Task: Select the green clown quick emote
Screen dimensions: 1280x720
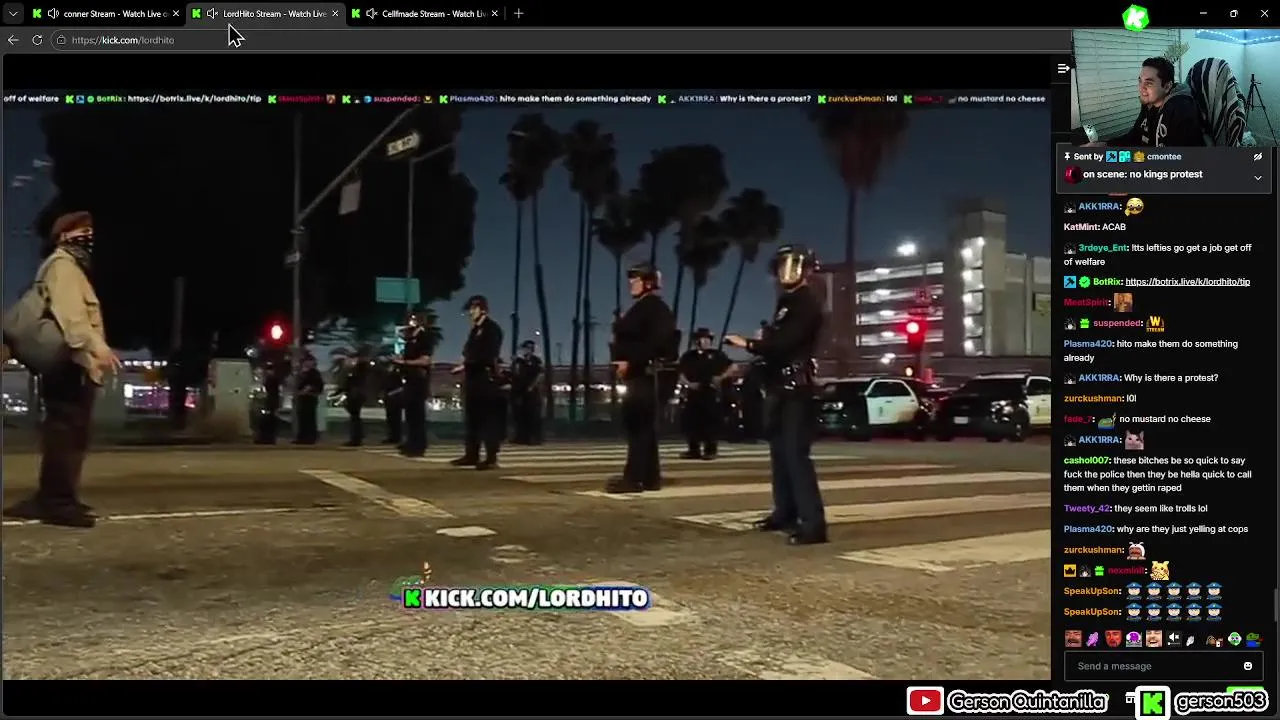Action: click(x=1234, y=639)
